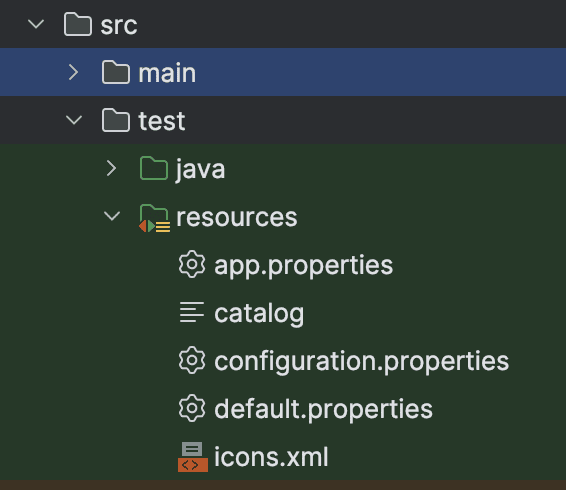Viewport: 566px width, 490px height.
Task: Select the catalog file
Action: point(259,313)
